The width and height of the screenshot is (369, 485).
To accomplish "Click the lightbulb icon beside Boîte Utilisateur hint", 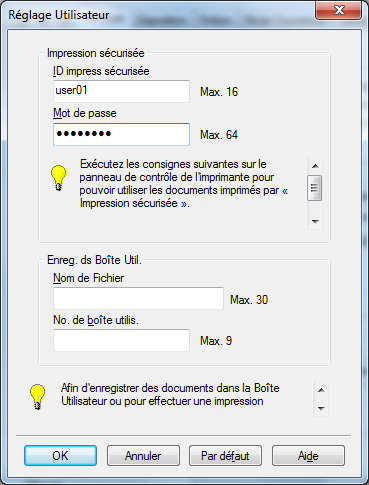I will (38, 397).
